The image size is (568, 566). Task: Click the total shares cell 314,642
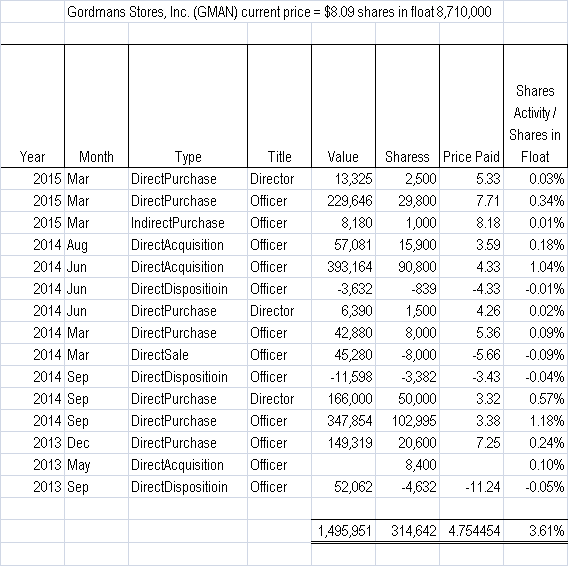(408, 531)
